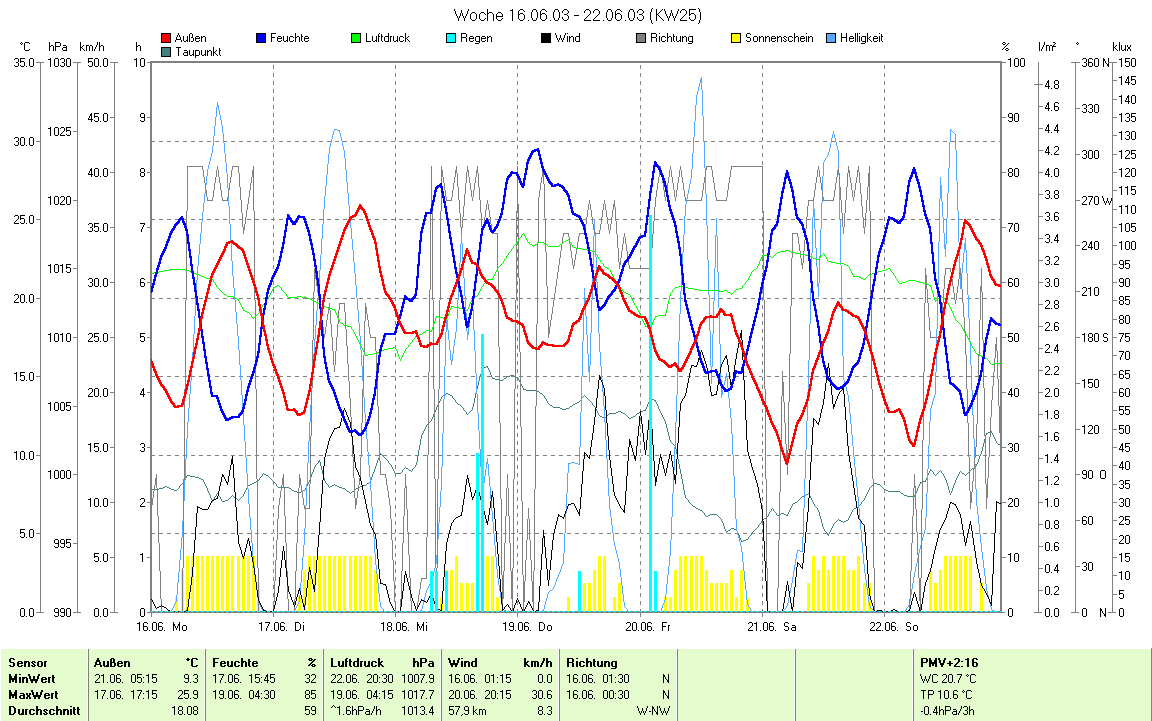Click the red Außen legend swatch
Image resolution: width=1152 pixels, height=721 pixels.
(166, 38)
